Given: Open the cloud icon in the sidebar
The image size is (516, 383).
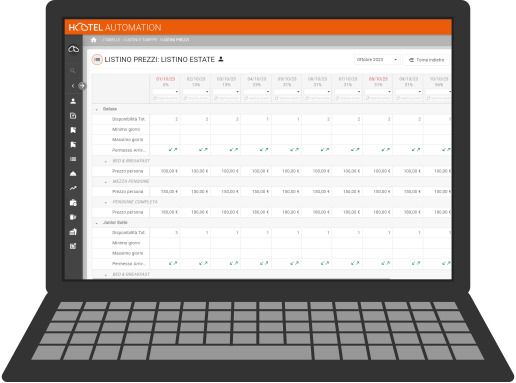Looking at the screenshot, I should click(x=73, y=49).
